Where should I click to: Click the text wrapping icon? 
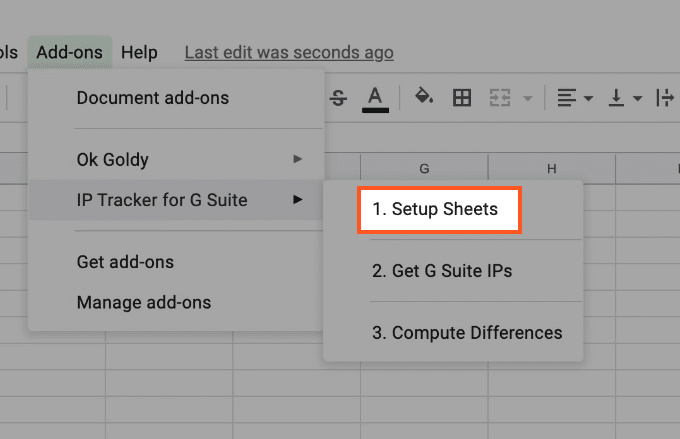pyautogui.click(x=665, y=98)
